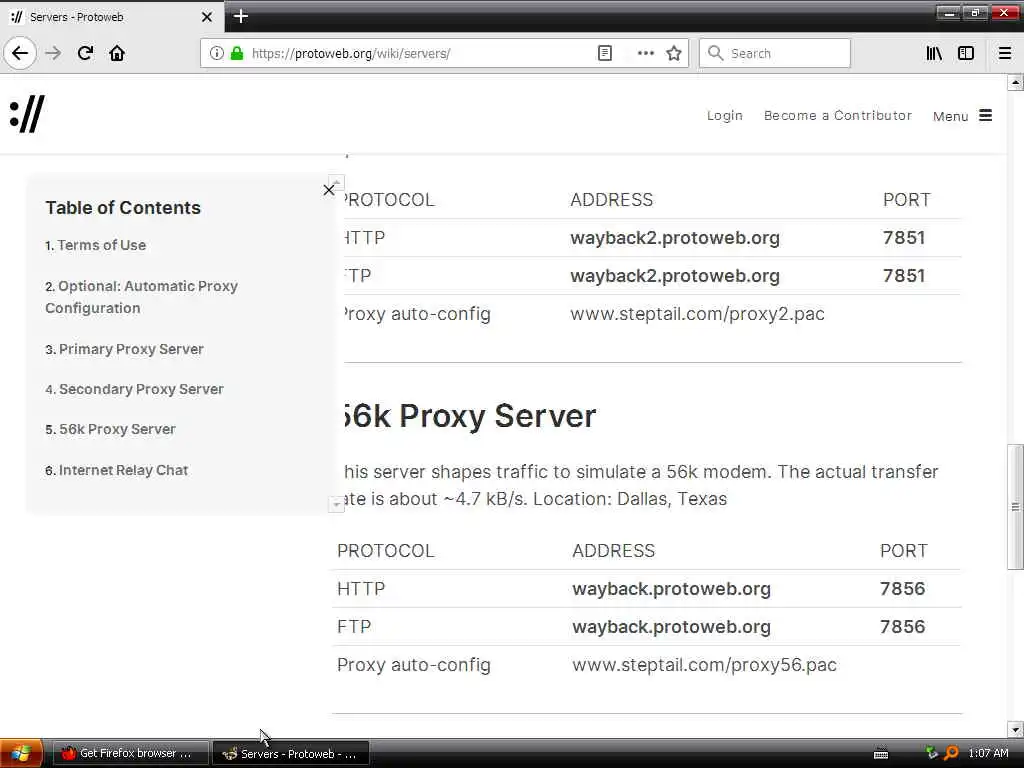Click the Menu text in header

tap(950, 116)
